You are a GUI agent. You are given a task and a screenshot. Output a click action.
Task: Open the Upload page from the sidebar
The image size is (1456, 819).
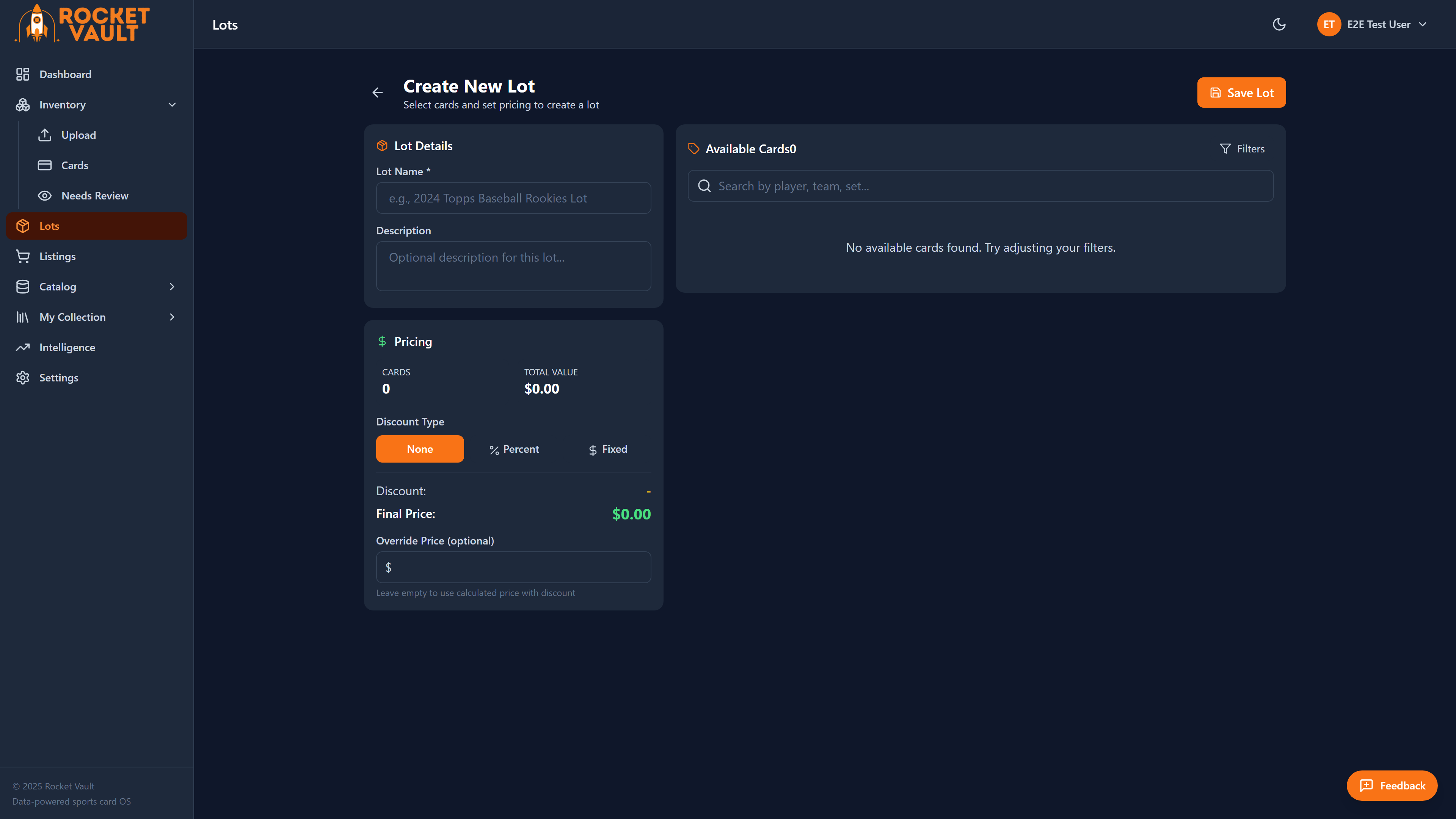point(78,135)
